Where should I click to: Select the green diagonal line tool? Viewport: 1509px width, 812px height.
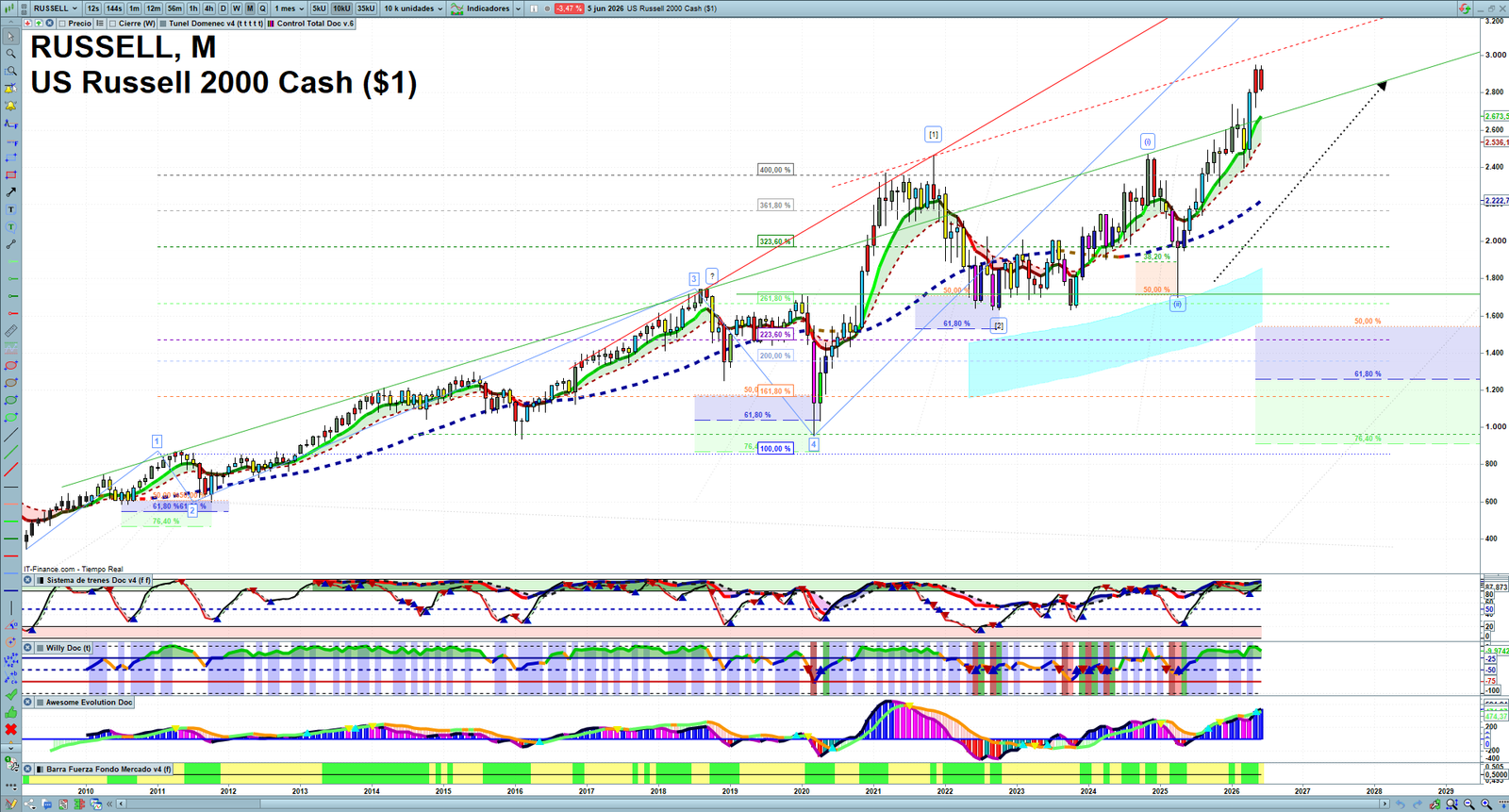tap(11, 451)
